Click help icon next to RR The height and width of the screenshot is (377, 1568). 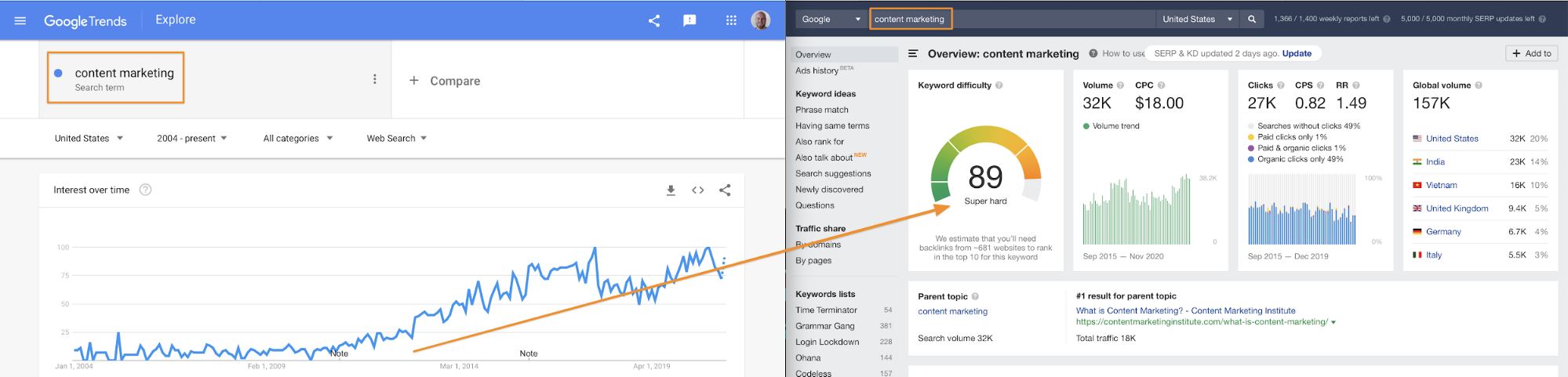click(x=1356, y=85)
